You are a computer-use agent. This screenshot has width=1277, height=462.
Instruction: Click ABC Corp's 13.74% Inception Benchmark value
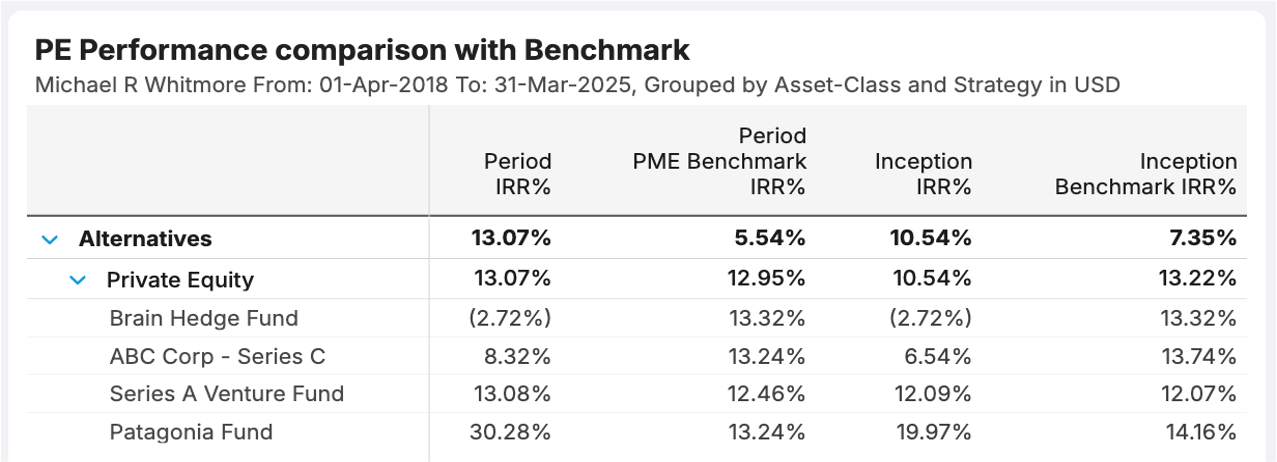pos(1200,356)
